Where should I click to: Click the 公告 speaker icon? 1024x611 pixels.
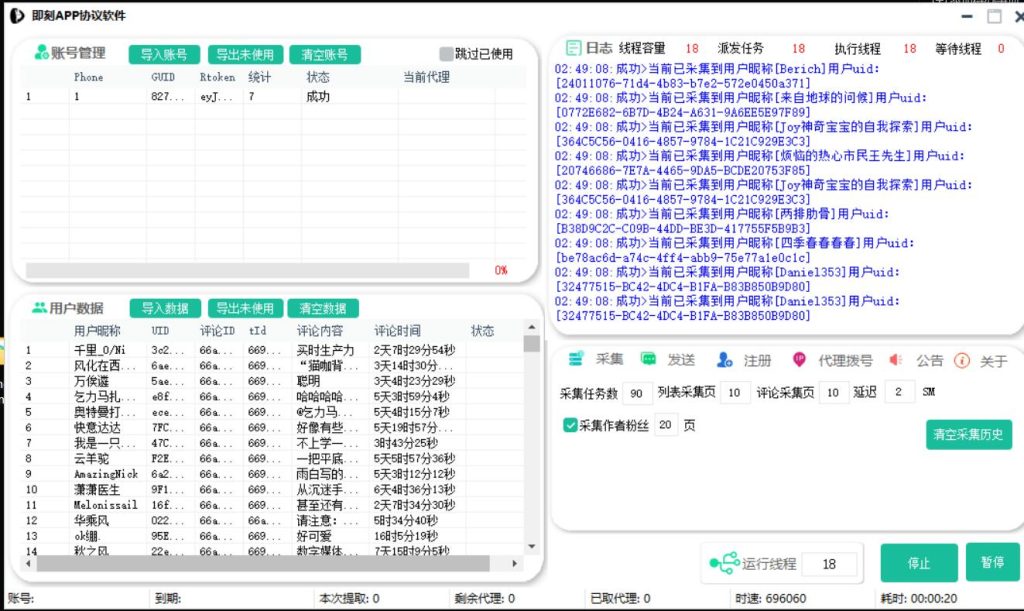(x=896, y=360)
